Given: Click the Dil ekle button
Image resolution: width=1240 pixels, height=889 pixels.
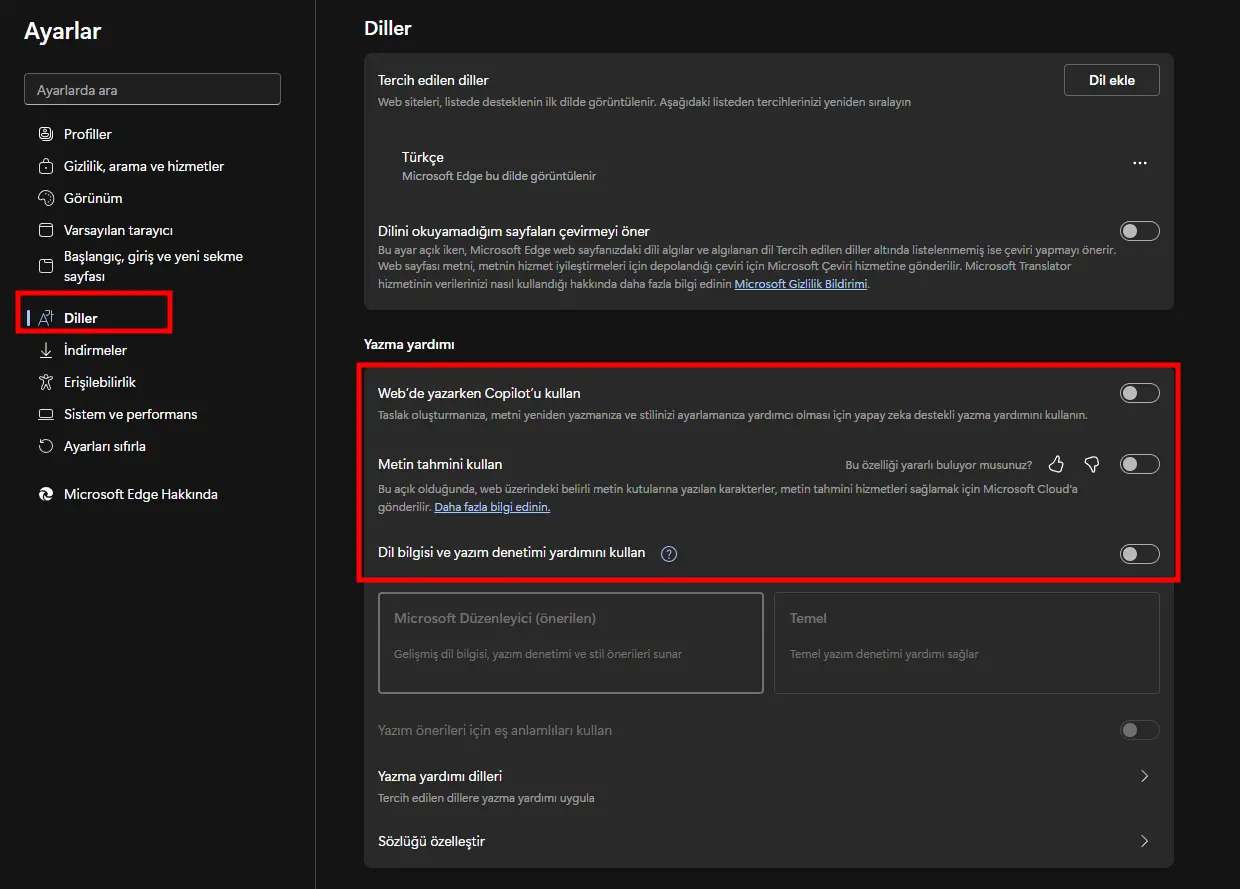Looking at the screenshot, I should pos(1111,80).
